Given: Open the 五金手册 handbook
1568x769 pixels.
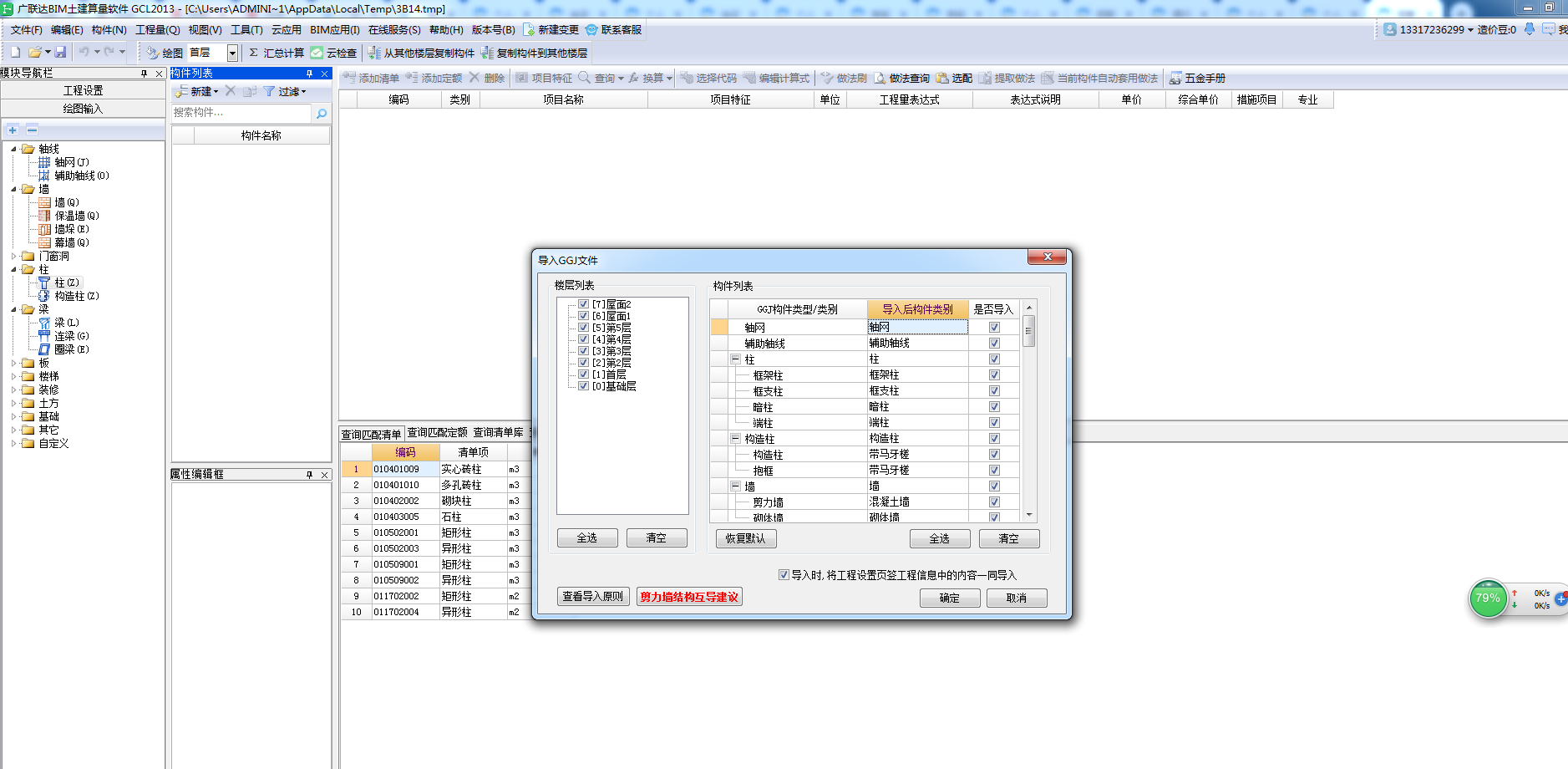Looking at the screenshot, I should click(1197, 78).
